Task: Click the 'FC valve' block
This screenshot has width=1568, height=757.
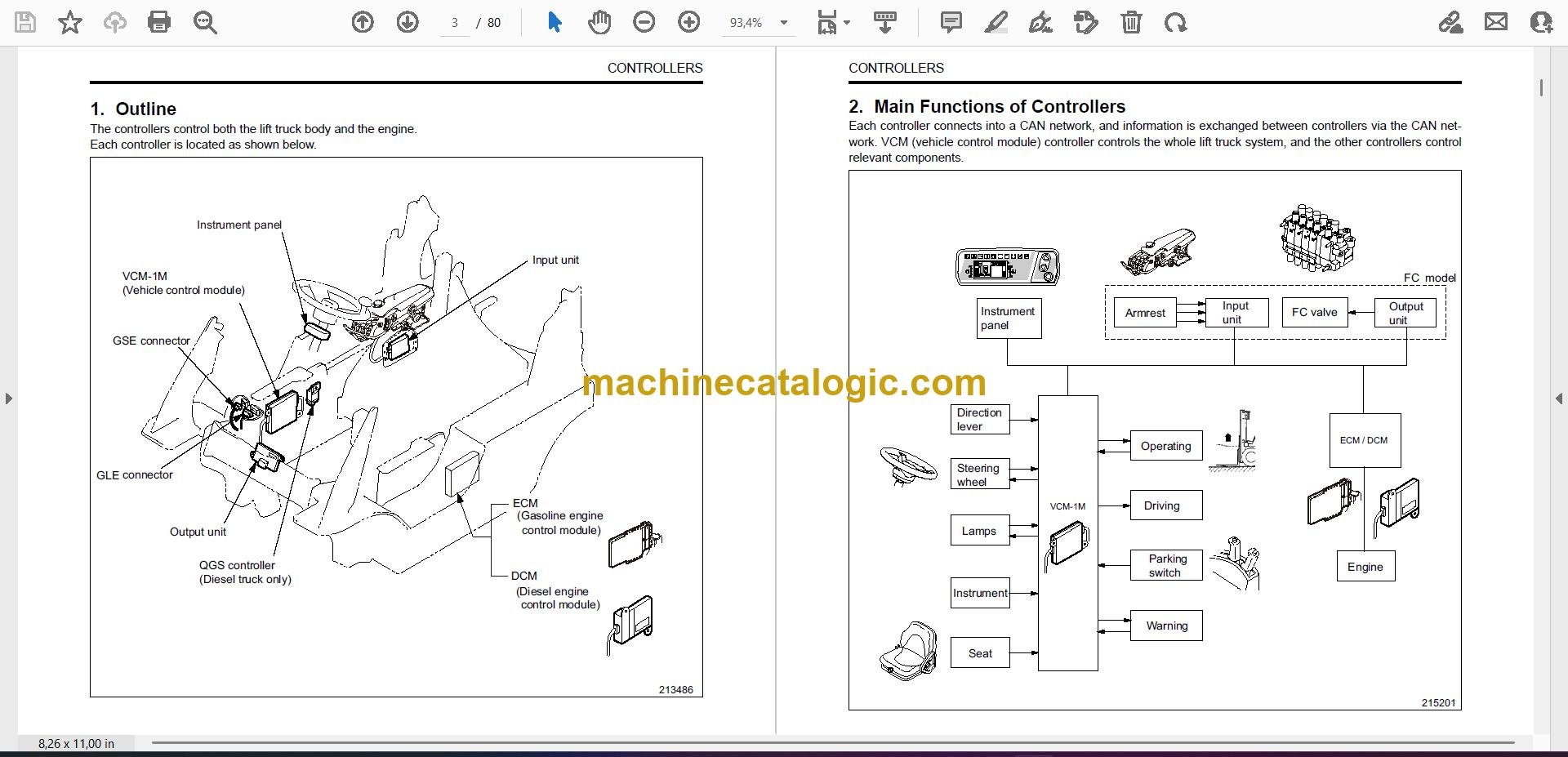Action: 1314,312
